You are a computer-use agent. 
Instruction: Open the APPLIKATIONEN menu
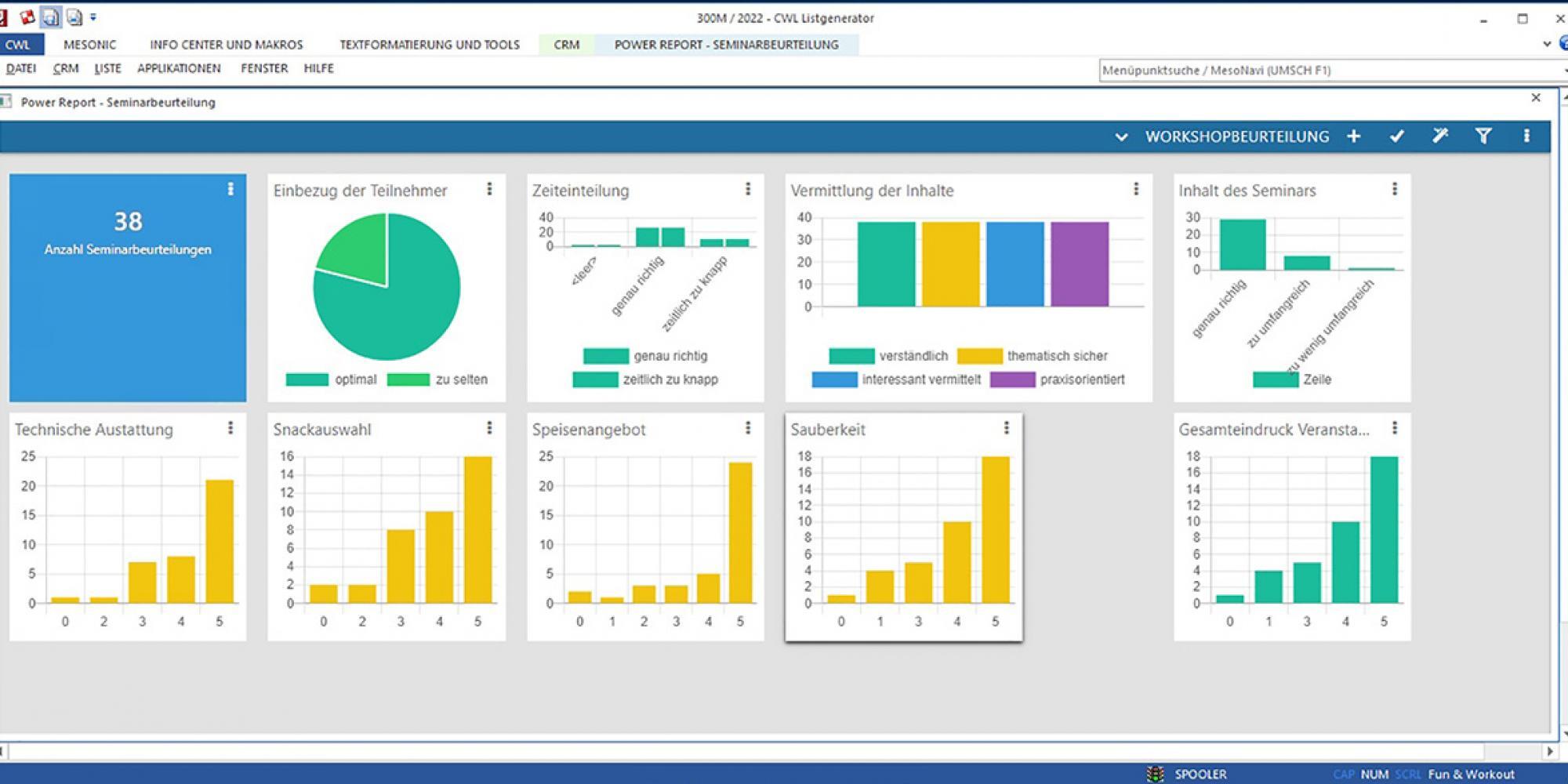click(179, 68)
